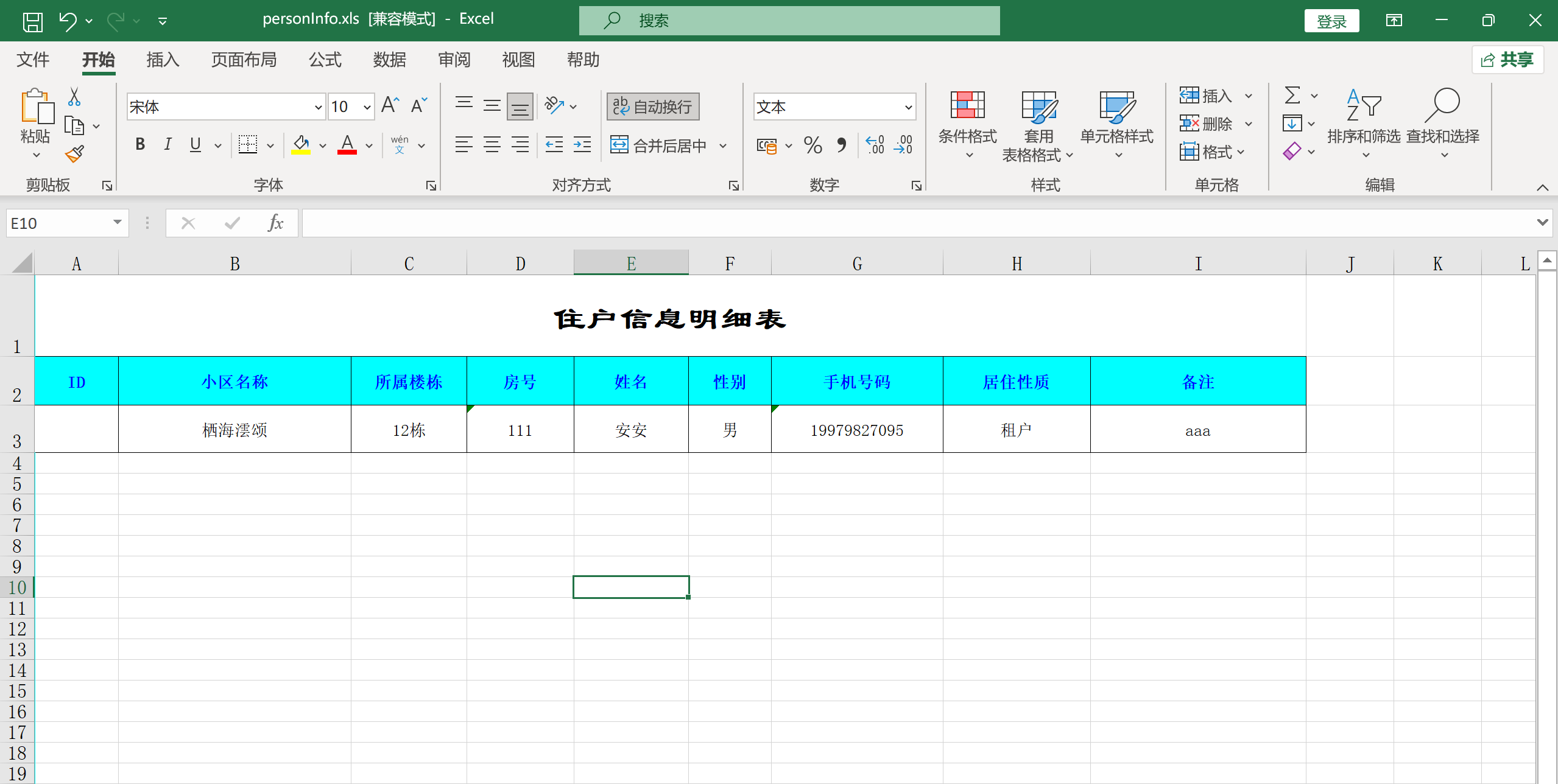The height and width of the screenshot is (784, 1558).
Task: Click the Increase Font Size icon
Action: coord(390,106)
